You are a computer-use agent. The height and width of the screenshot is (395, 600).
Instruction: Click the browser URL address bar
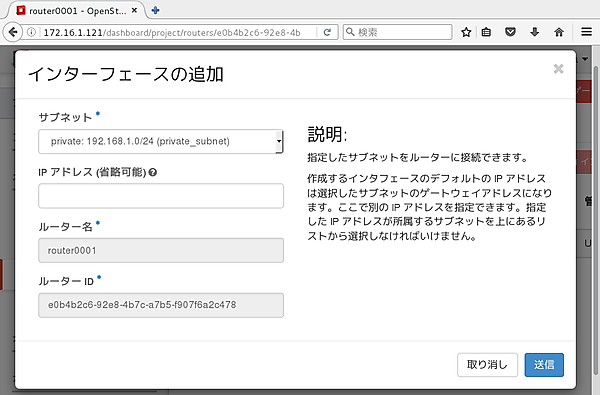coord(172,32)
